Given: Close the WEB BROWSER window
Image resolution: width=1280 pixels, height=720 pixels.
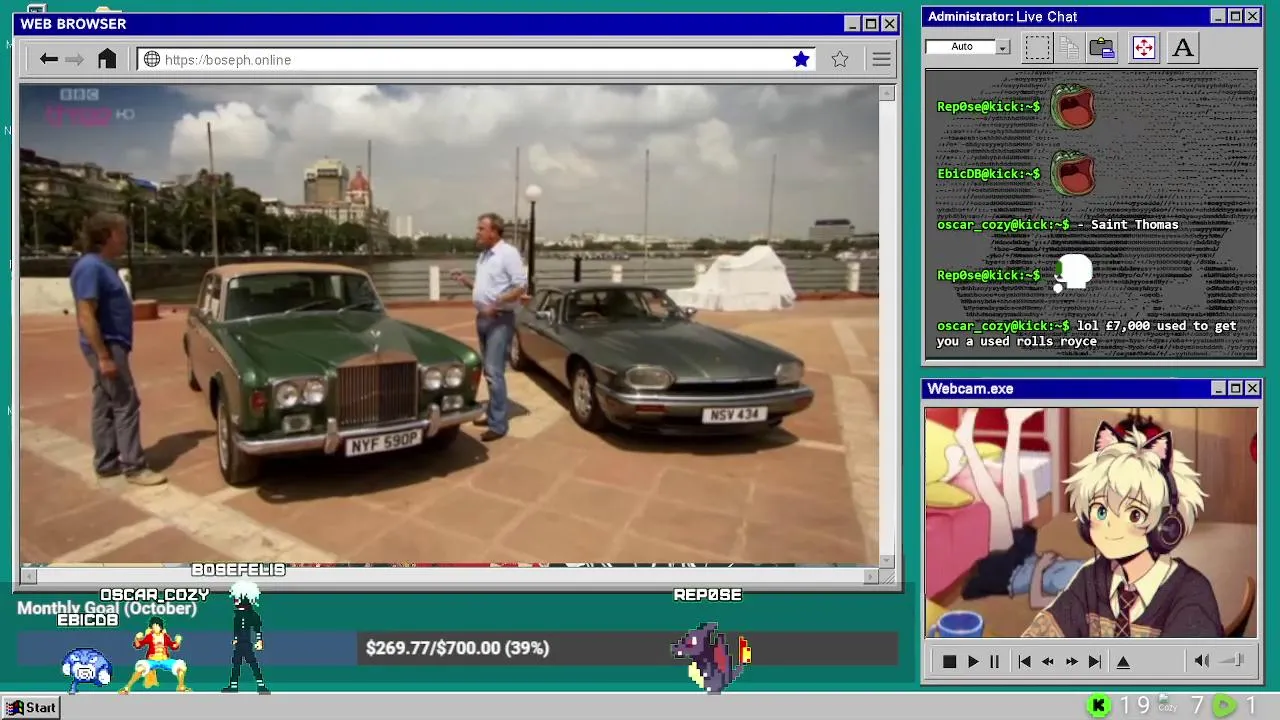Looking at the screenshot, I should point(889,24).
